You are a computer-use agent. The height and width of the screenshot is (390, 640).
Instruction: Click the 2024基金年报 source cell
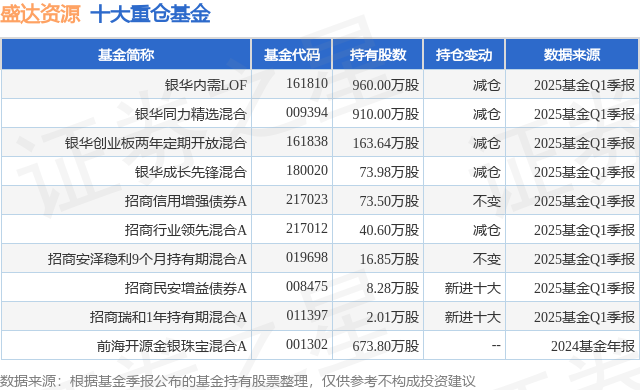click(x=593, y=346)
